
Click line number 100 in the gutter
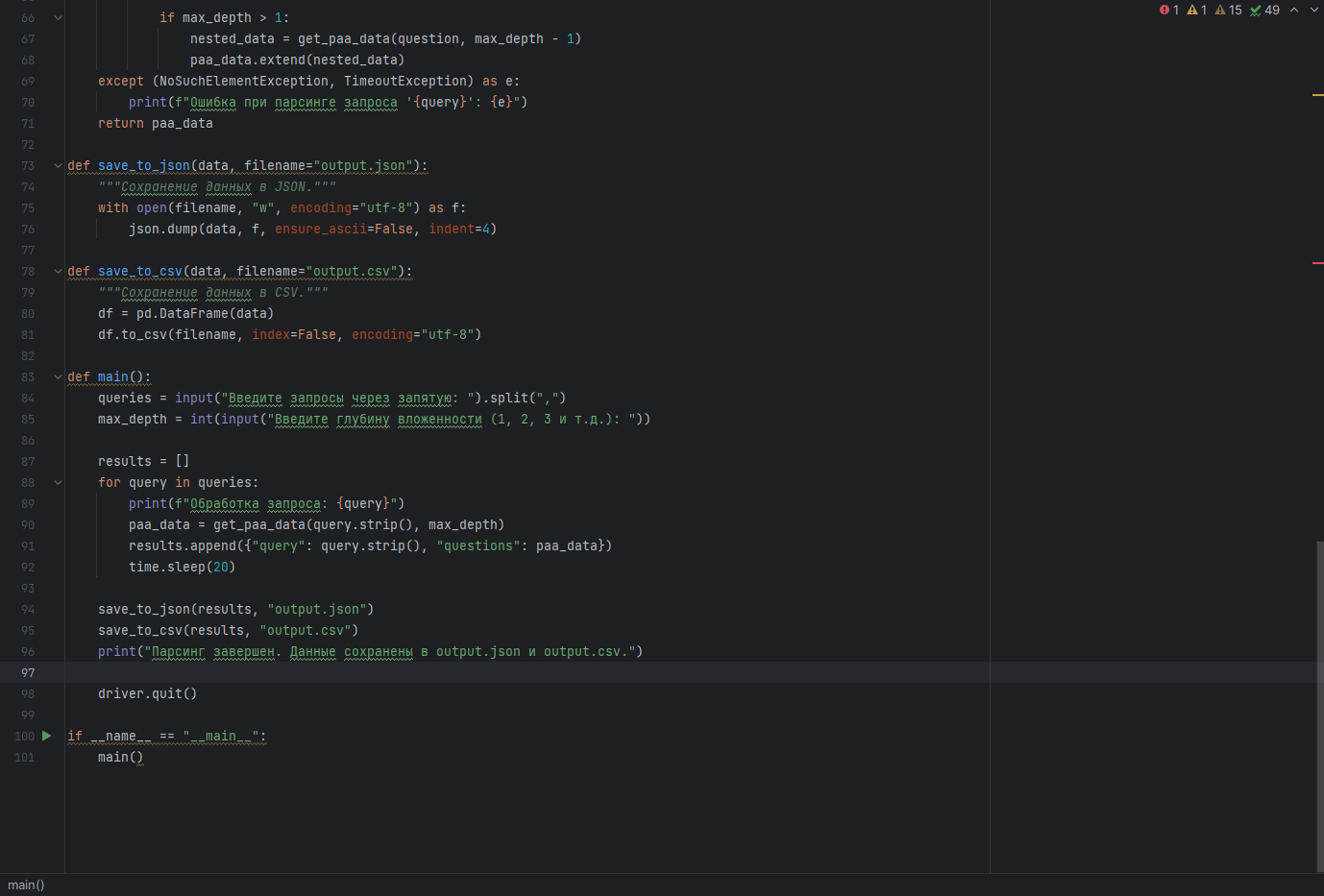tap(24, 736)
